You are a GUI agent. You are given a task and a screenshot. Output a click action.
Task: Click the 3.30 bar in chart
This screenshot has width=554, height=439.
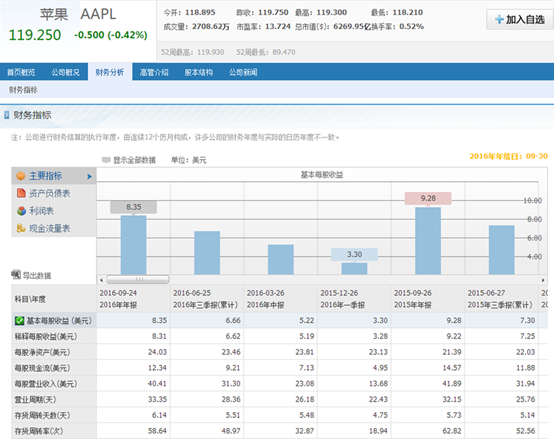tap(354, 268)
